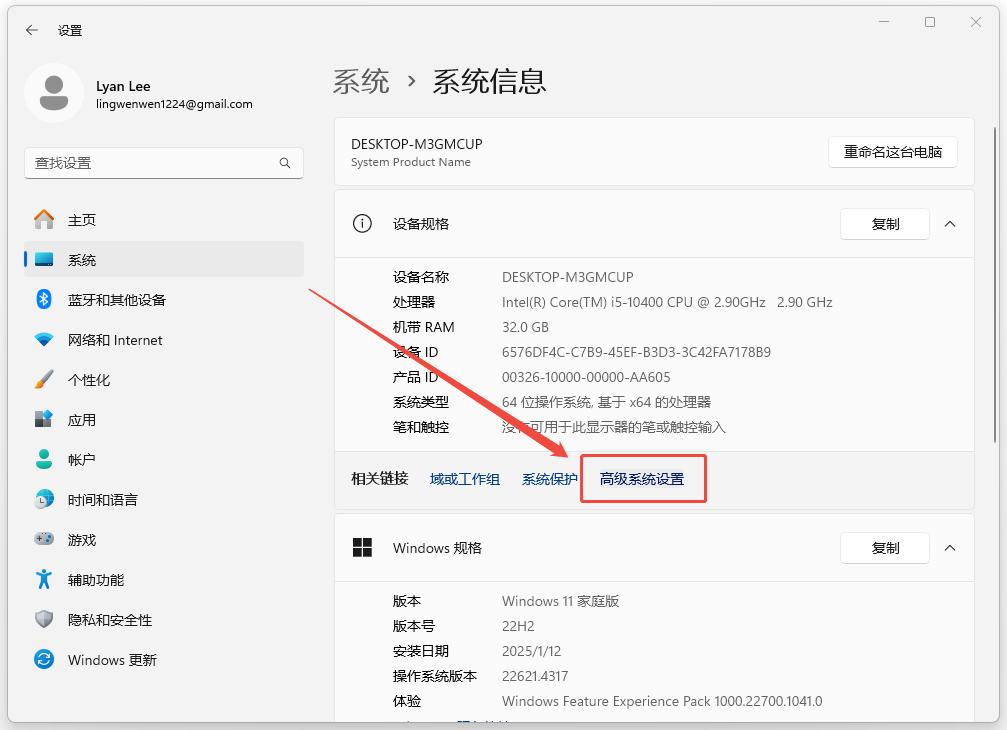The image size is (1007, 730).
Task: Select the 帐户 account icon
Action: [x=44, y=460]
